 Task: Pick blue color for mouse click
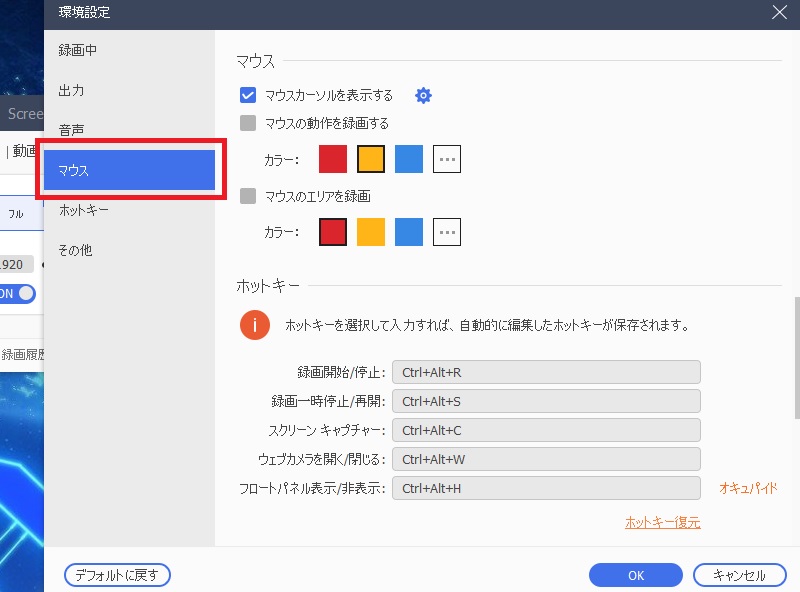click(409, 159)
